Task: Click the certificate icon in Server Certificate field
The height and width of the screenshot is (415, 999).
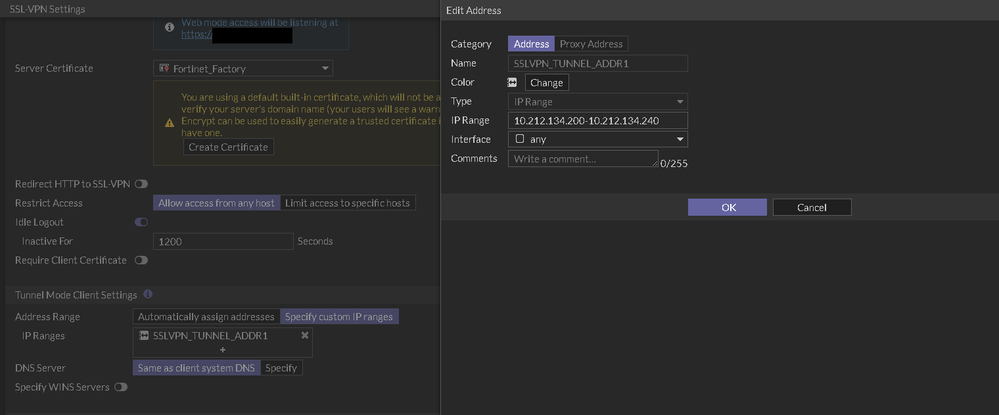Action: click(x=163, y=68)
